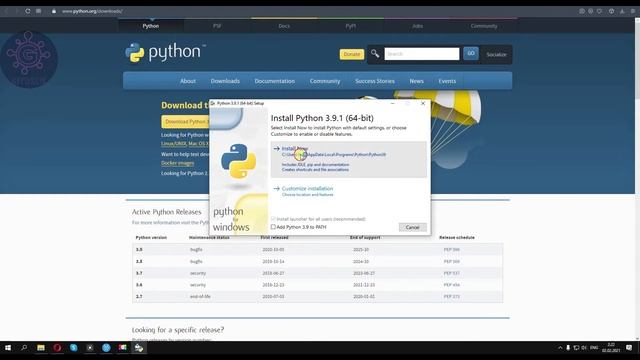Screen dimensions: 640x360
Task: Click the taskbar clock and date
Action: (x=611, y=348)
